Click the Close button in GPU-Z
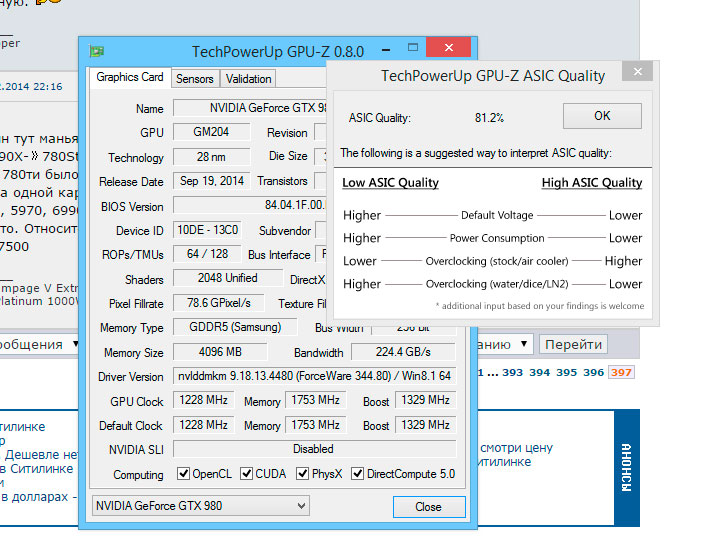Viewport: 717px width, 547px height. [429, 507]
